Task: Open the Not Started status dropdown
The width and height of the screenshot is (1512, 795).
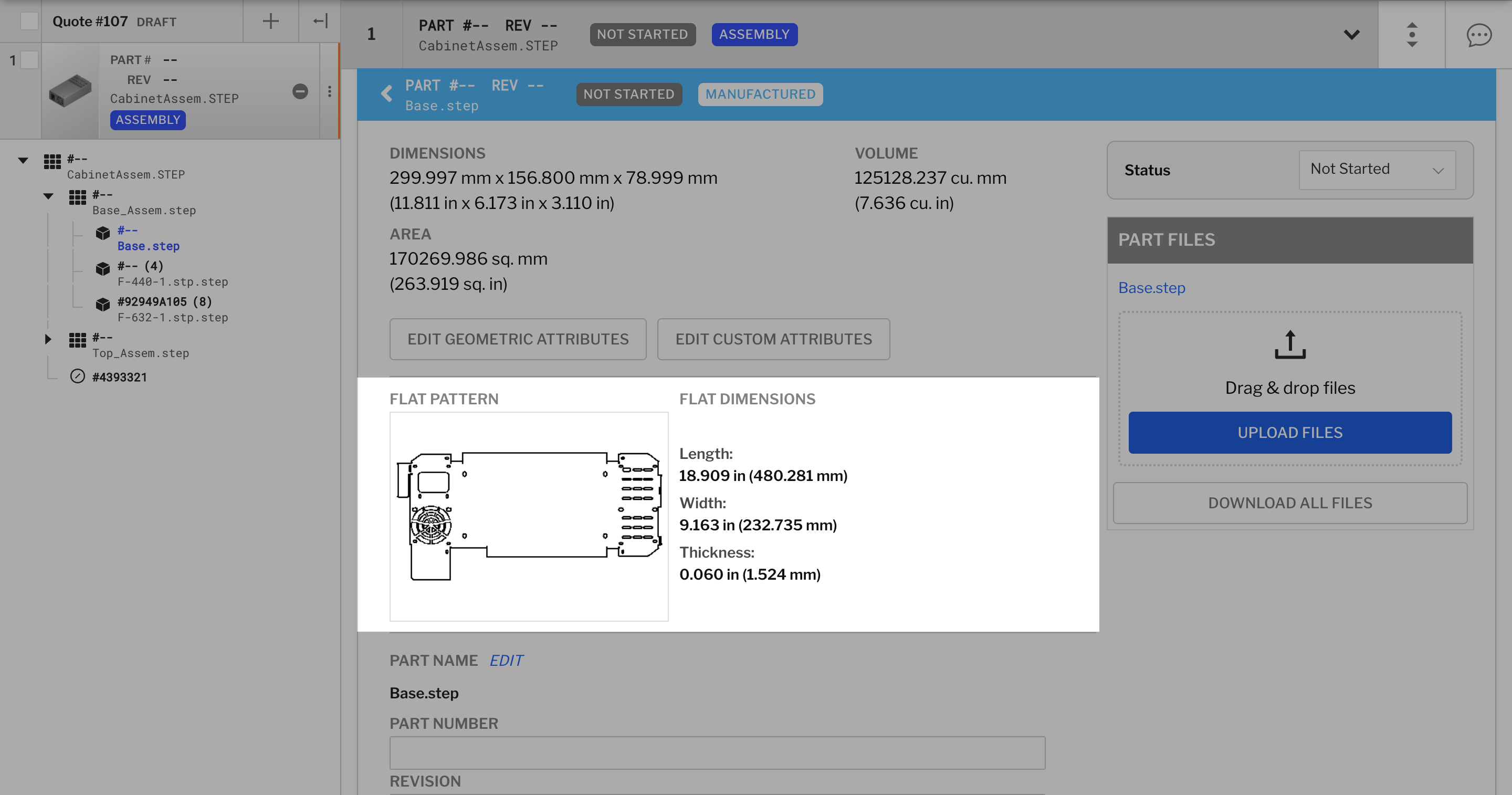Action: click(x=1377, y=170)
